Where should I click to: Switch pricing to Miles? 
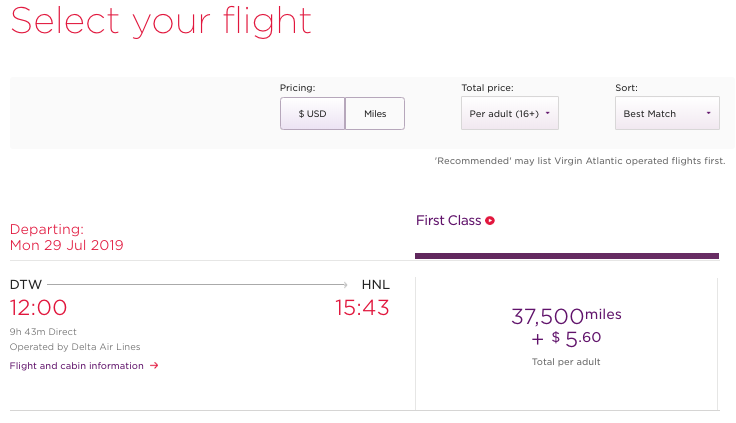(x=375, y=114)
